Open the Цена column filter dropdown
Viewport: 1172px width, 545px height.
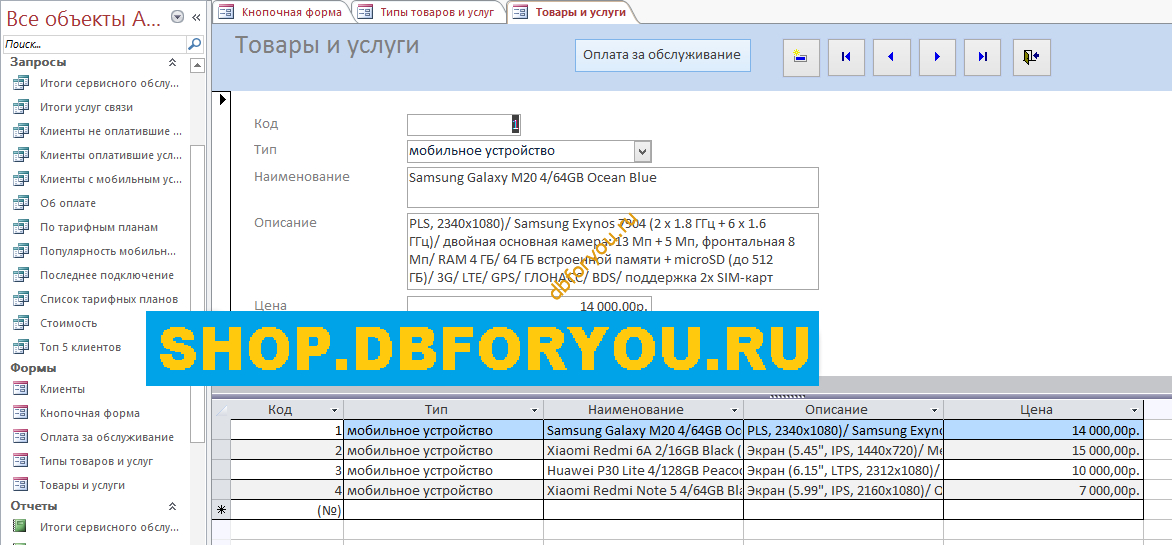pyautogui.click(x=1134, y=410)
